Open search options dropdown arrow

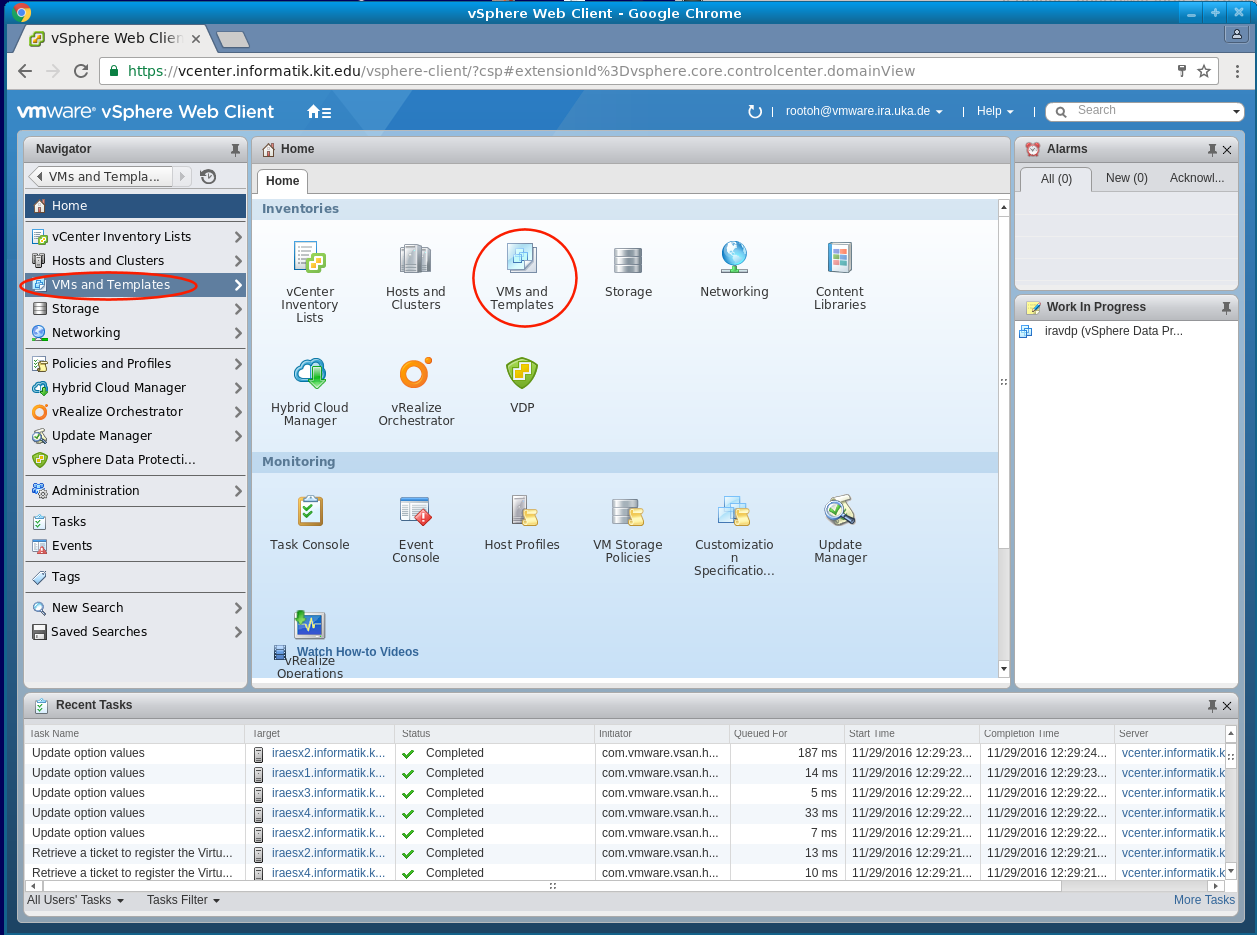point(1237,112)
